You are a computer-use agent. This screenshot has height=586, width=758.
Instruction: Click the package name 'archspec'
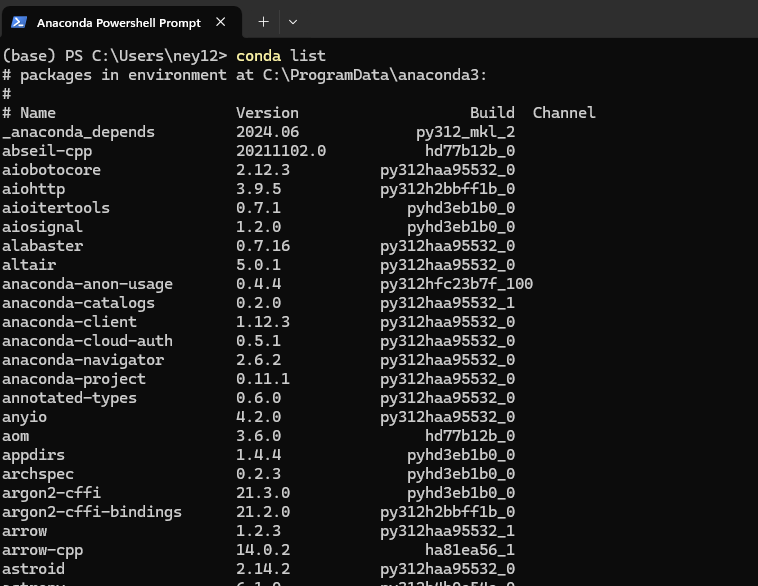pyautogui.click(x=38, y=474)
